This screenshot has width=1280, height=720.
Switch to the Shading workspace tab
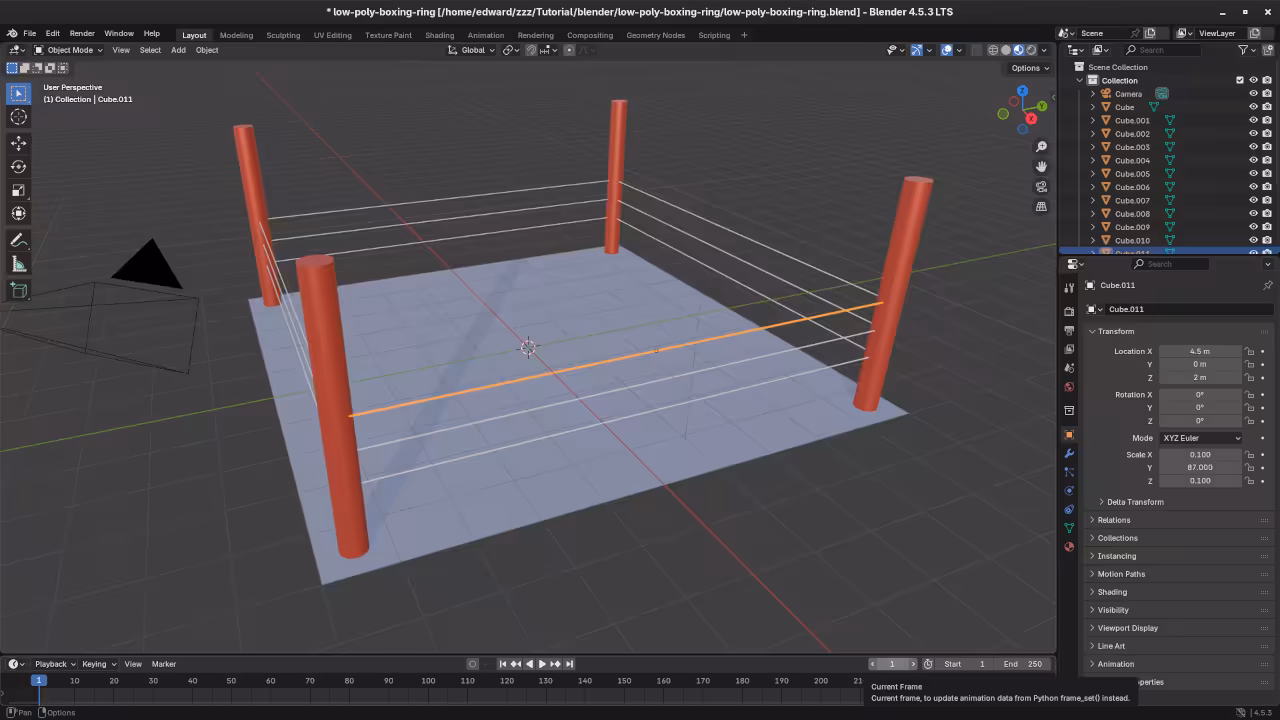point(439,35)
